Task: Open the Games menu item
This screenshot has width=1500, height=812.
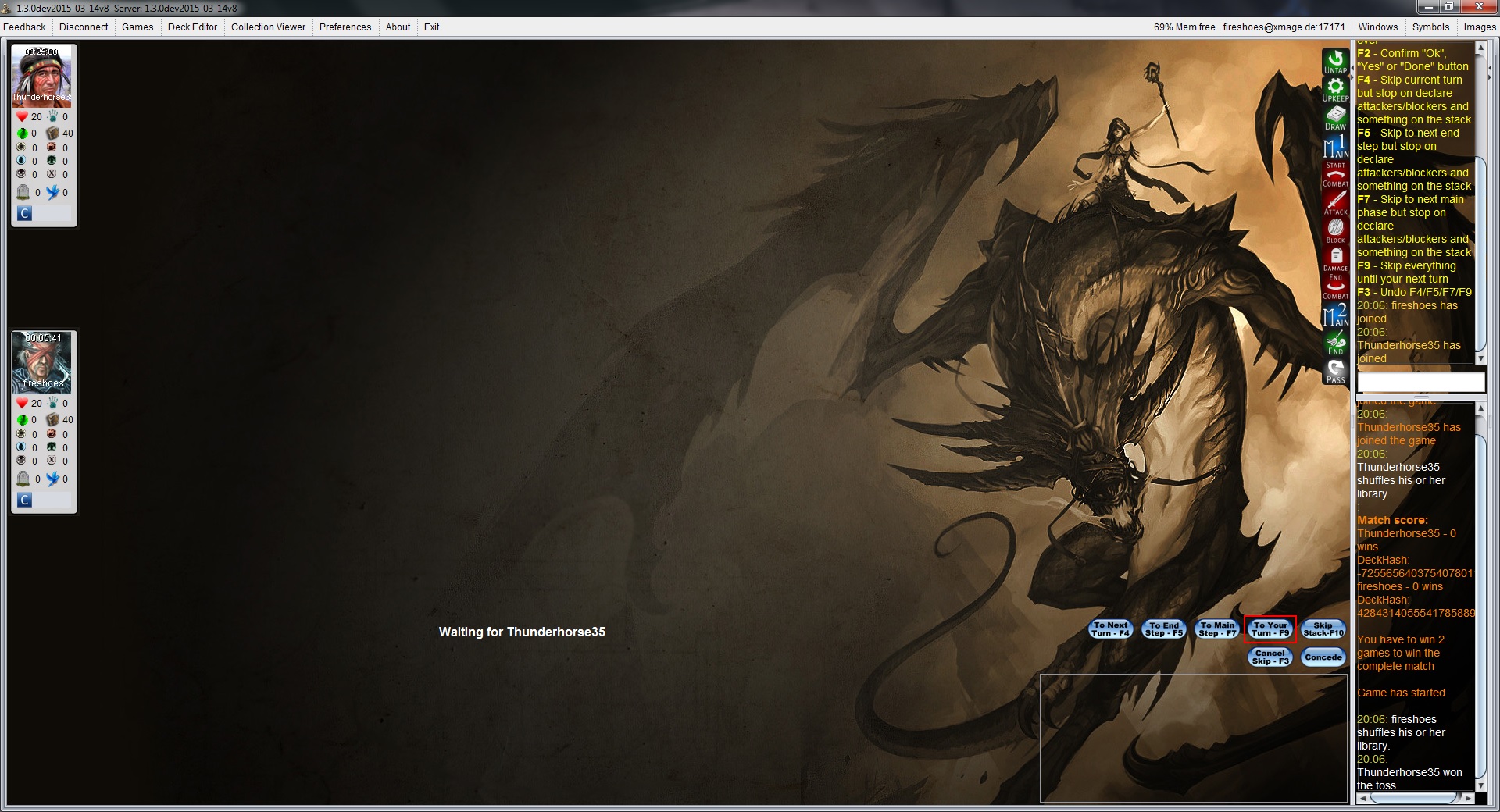Action: tap(137, 27)
